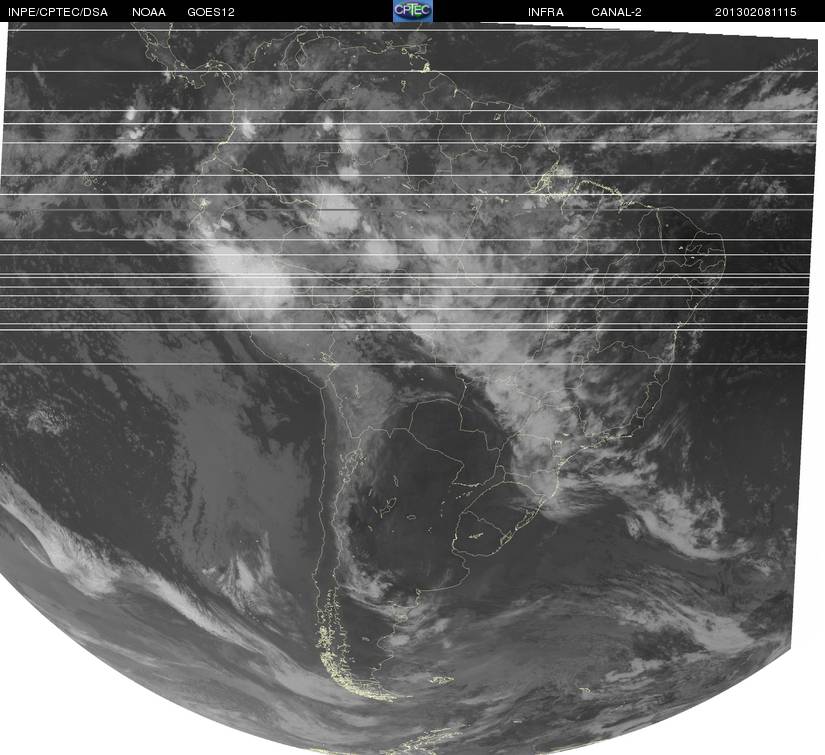Click the NOAA label in header

[149, 12]
